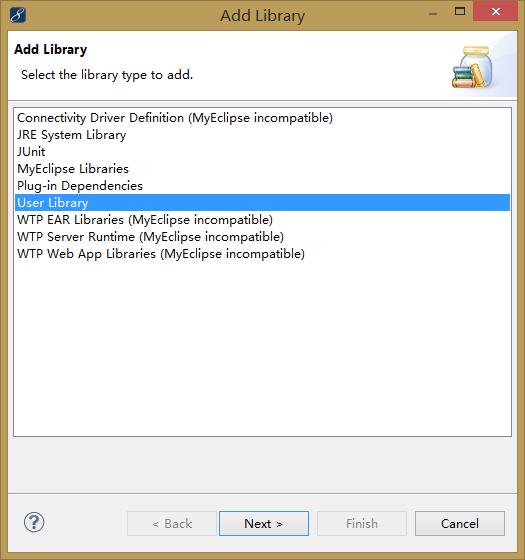Click the Cancel button
The height and width of the screenshot is (560, 525).
point(460,524)
